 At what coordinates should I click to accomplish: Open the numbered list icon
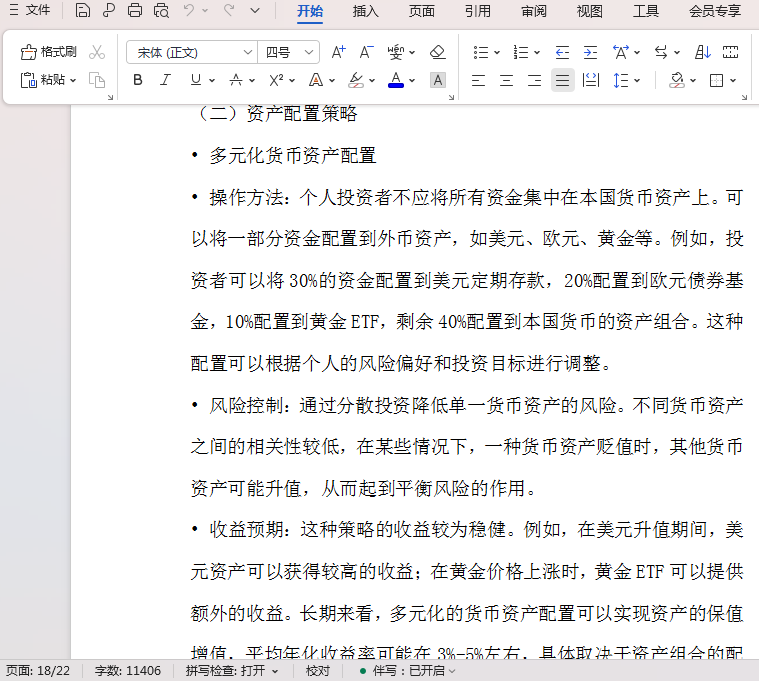pyautogui.click(x=521, y=52)
